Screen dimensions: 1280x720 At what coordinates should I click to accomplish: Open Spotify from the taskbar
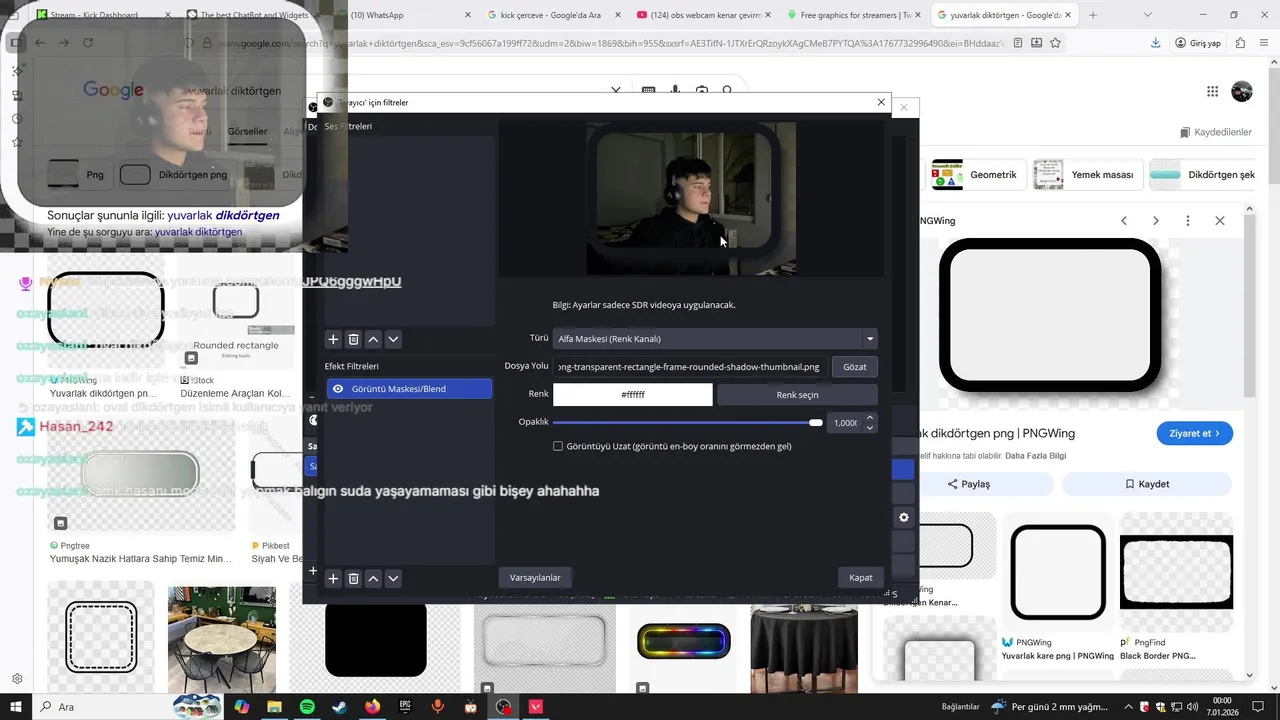pyautogui.click(x=307, y=707)
